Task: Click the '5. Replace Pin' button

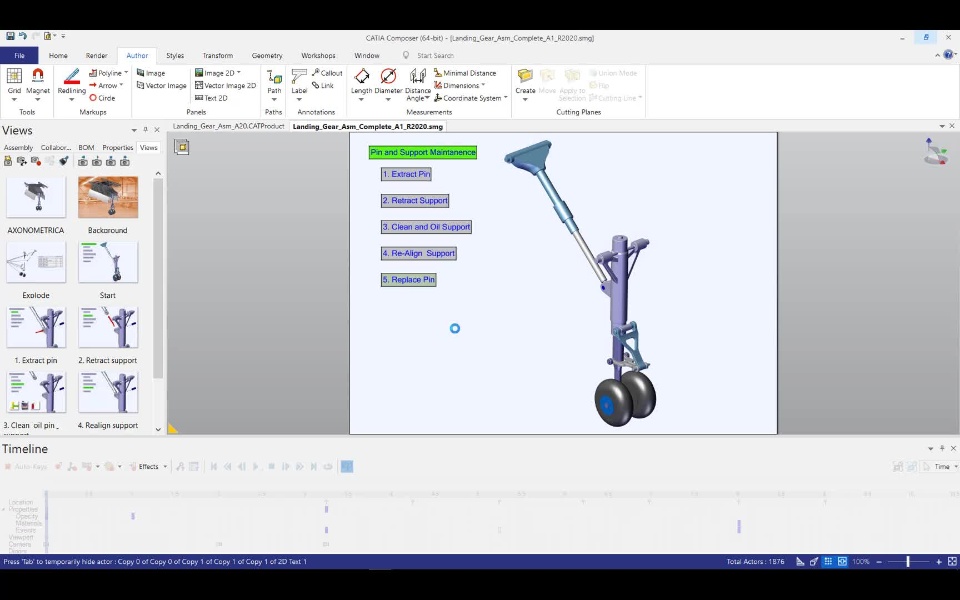Action: click(408, 280)
